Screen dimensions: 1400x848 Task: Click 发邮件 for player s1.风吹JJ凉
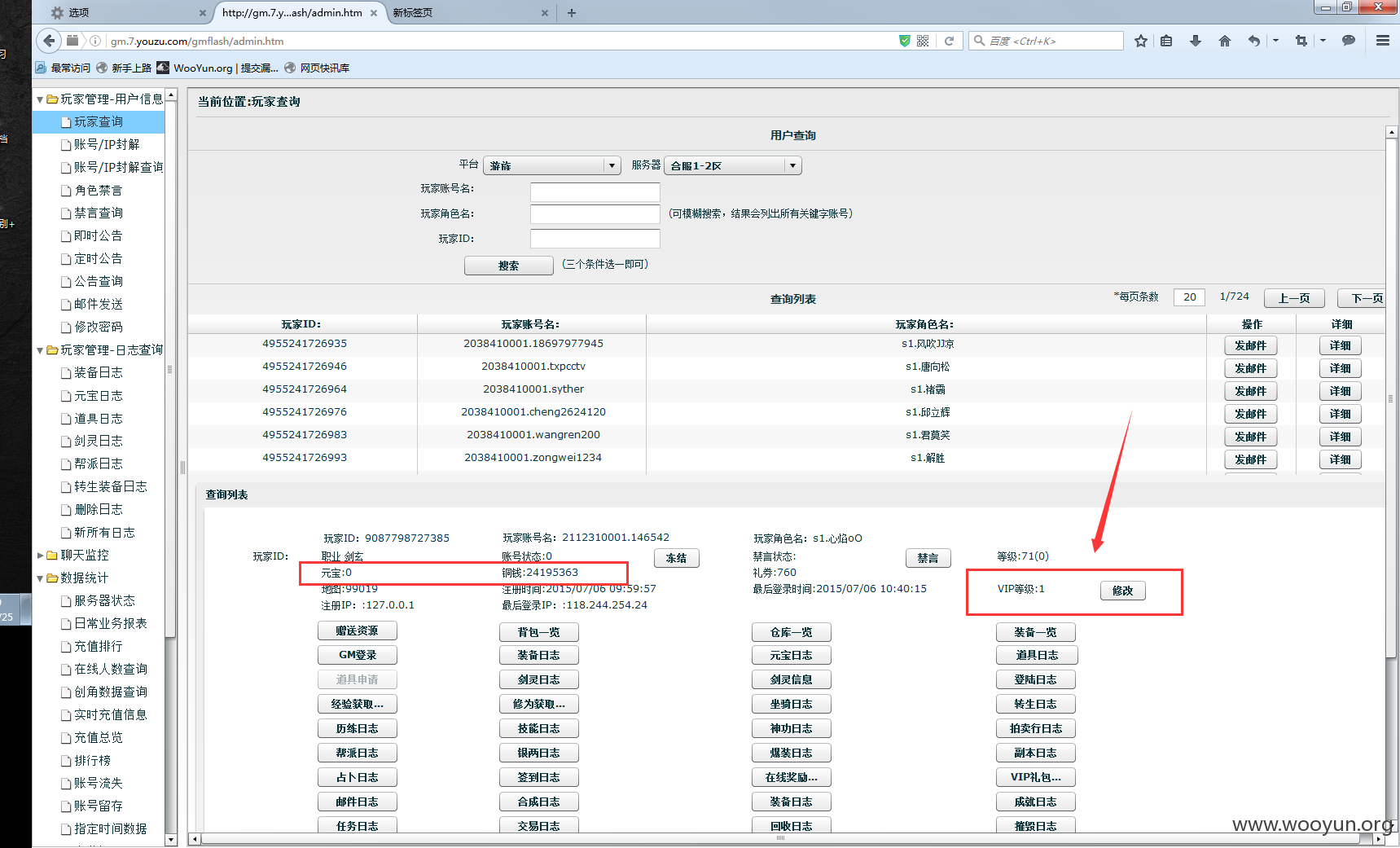pyautogui.click(x=1251, y=345)
